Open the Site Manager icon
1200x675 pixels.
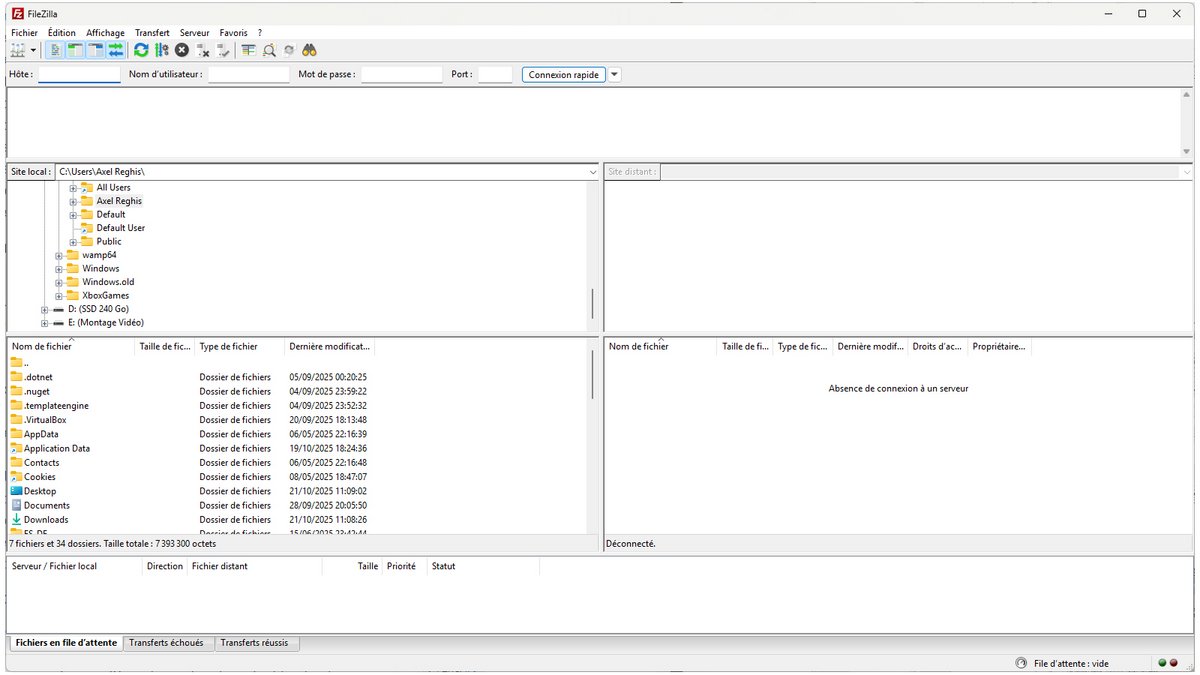pos(17,50)
